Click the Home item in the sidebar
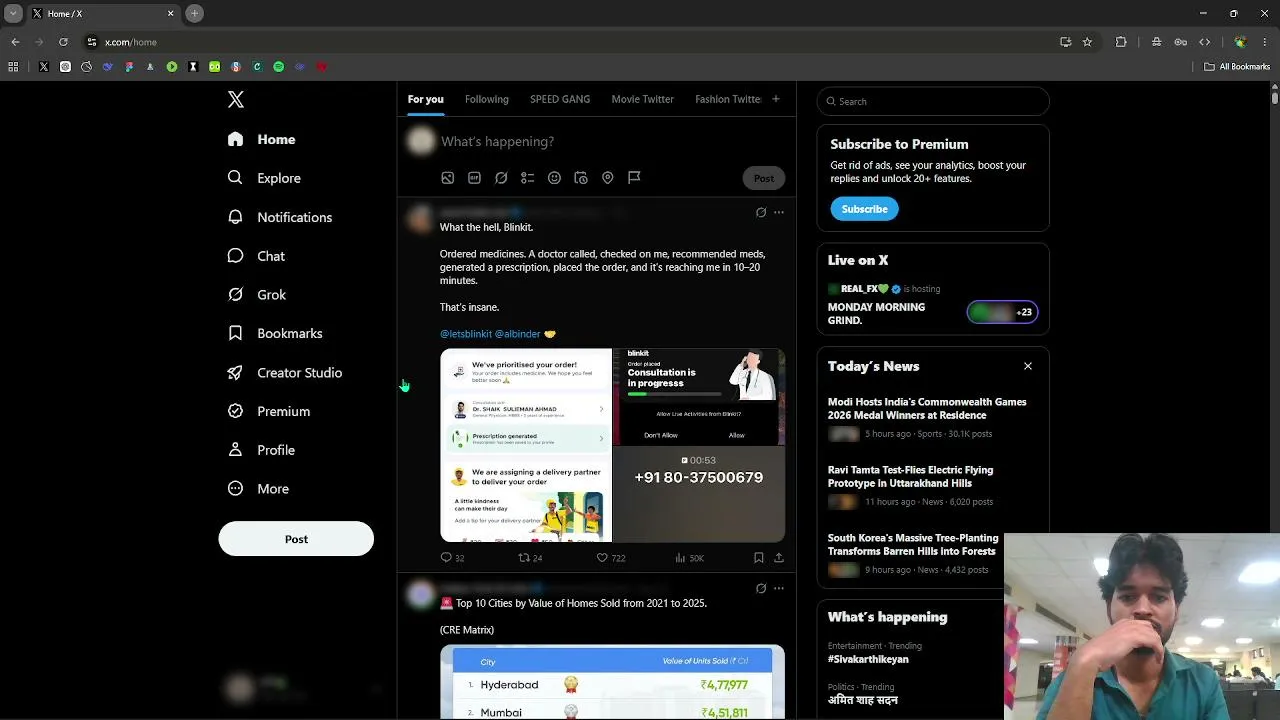 click(261, 139)
